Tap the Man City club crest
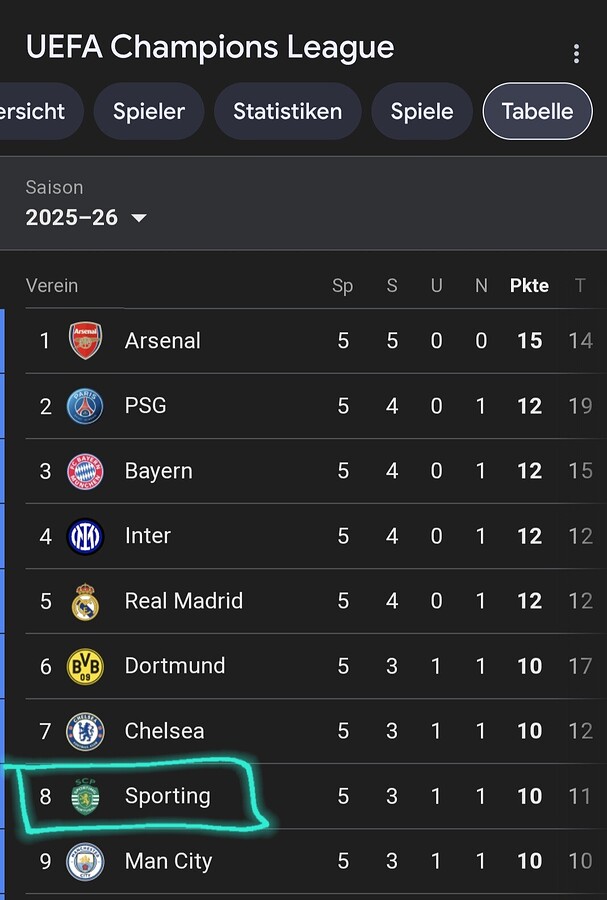 [x=85, y=862]
